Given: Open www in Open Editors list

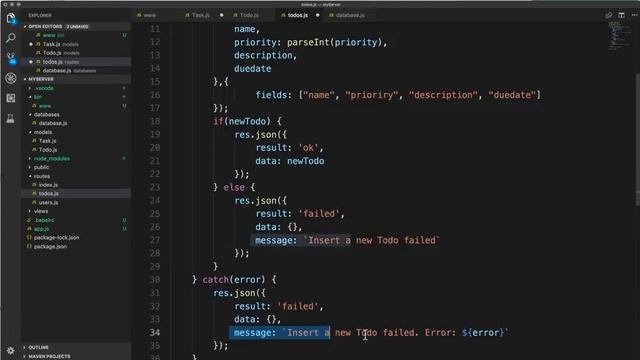Looking at the screenshot, I should 53,36.
